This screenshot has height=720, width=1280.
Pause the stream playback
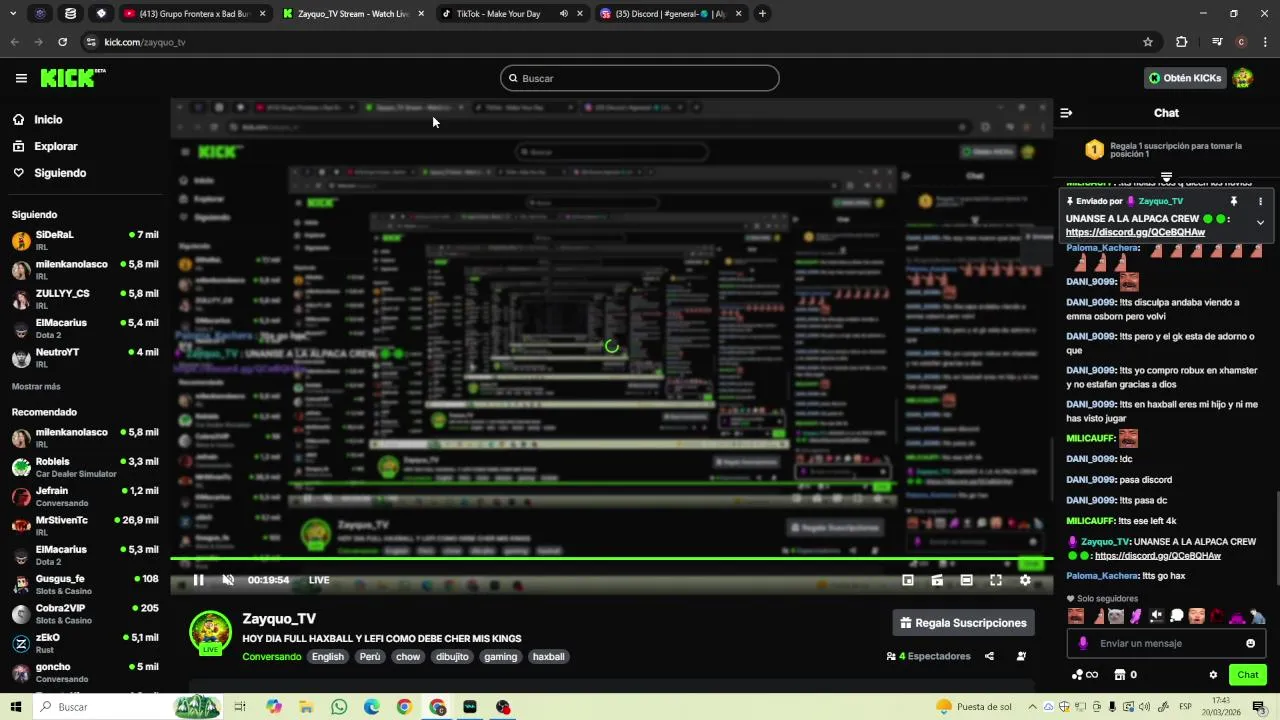pyautogui.click(x=198, y=580)
